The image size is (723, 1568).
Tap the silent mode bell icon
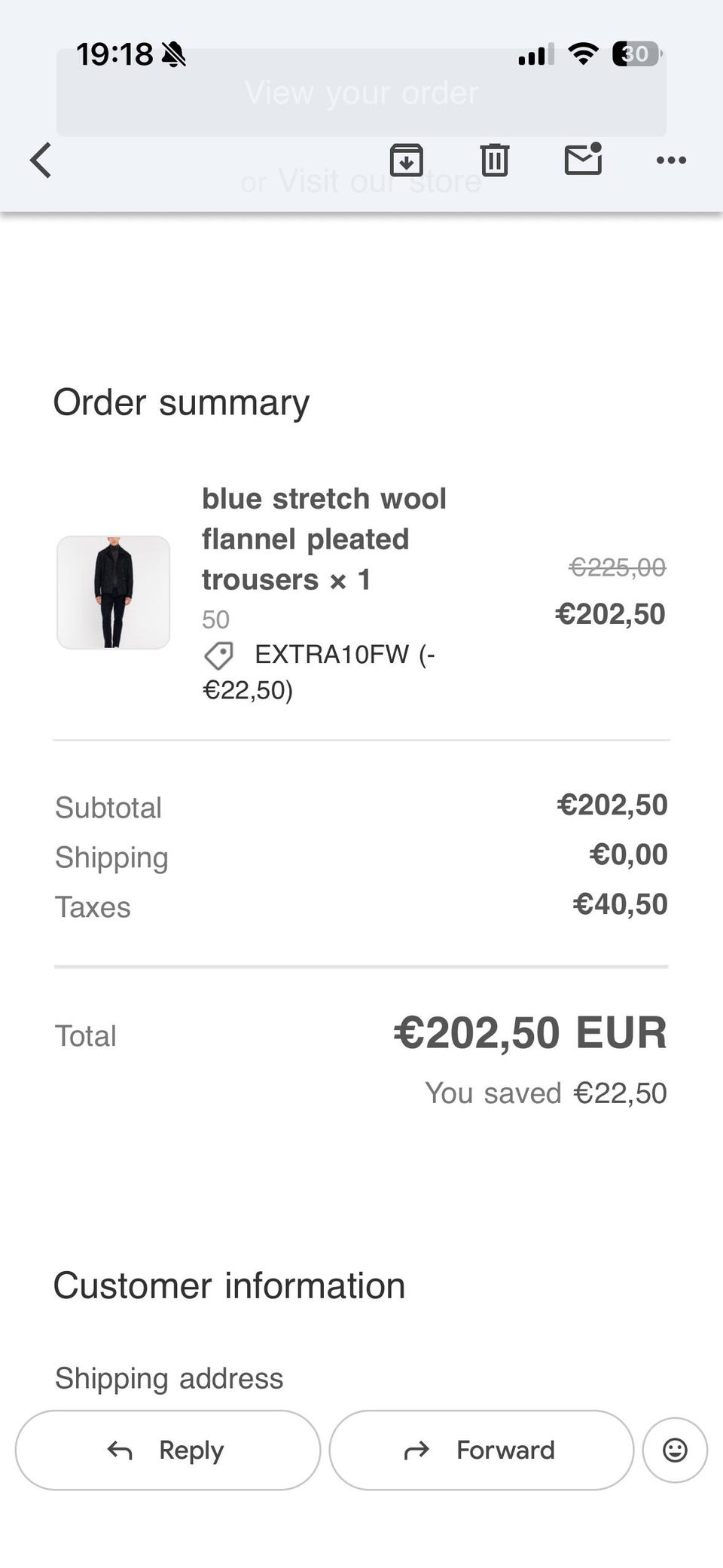point(174,54)
